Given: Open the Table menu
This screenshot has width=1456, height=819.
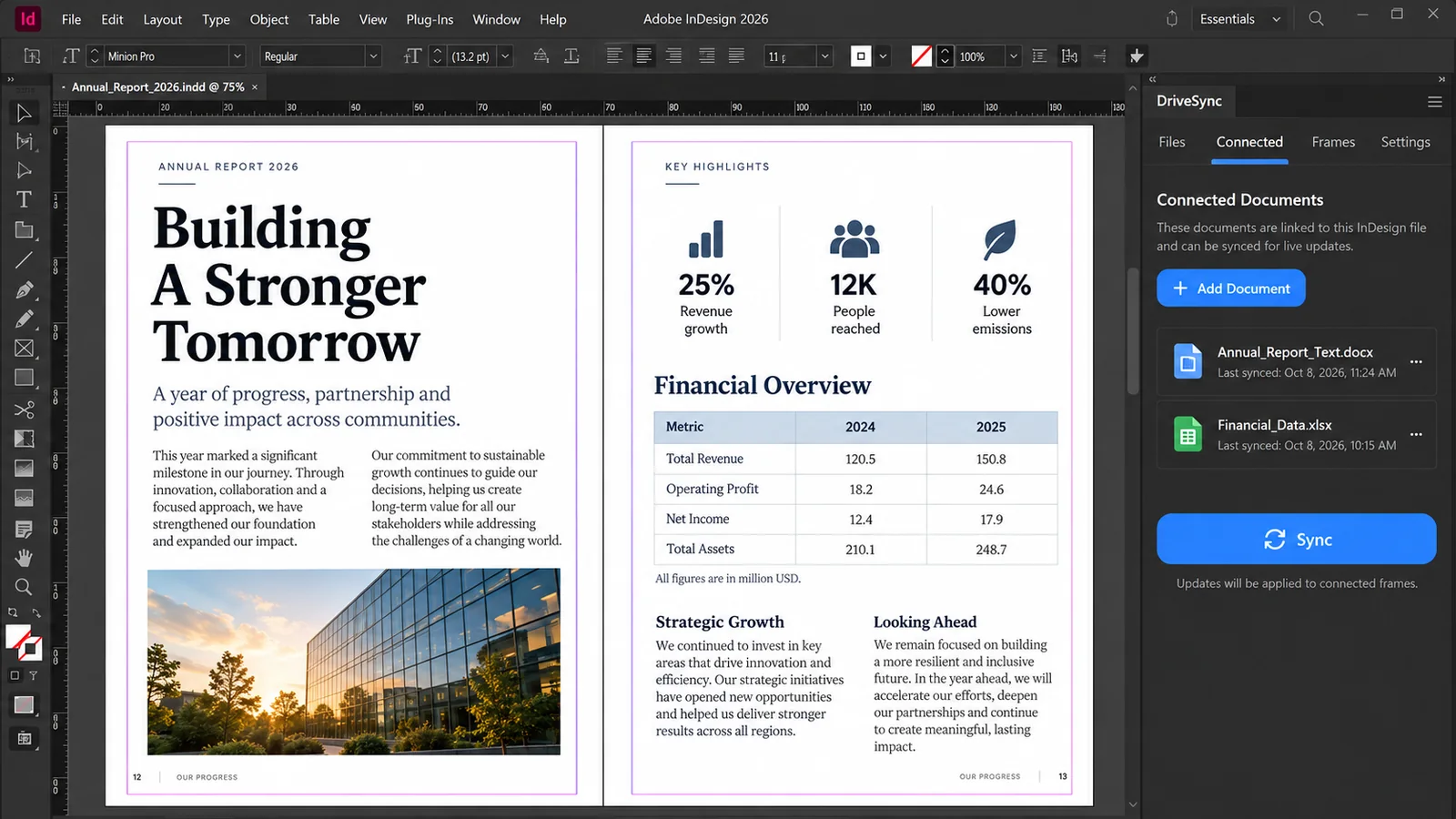Looking at the screenshot, I should click(324, 19).
